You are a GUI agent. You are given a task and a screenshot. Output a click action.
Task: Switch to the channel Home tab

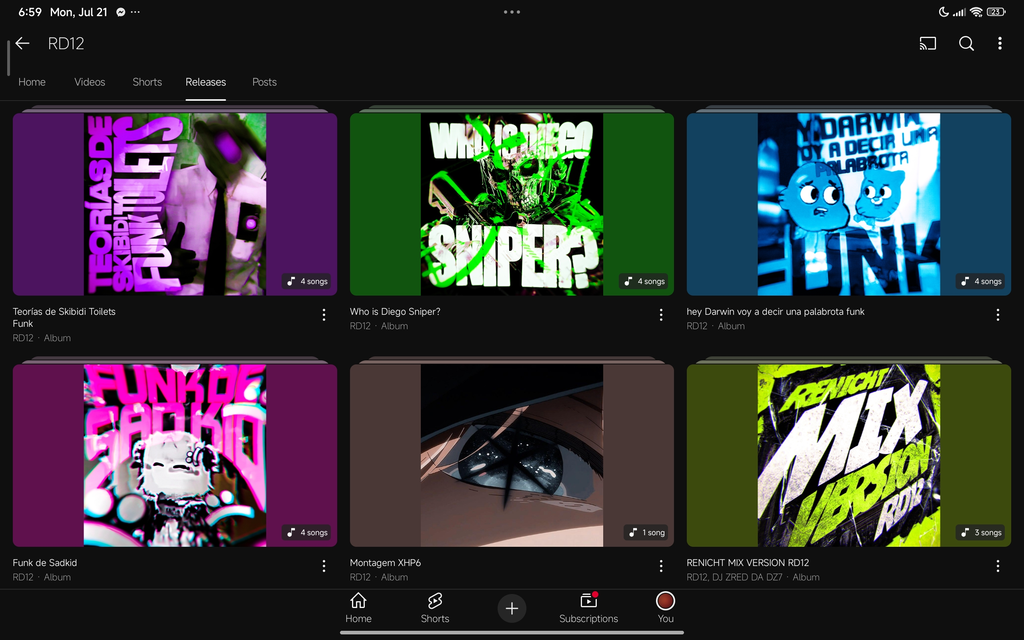(32, 82)
